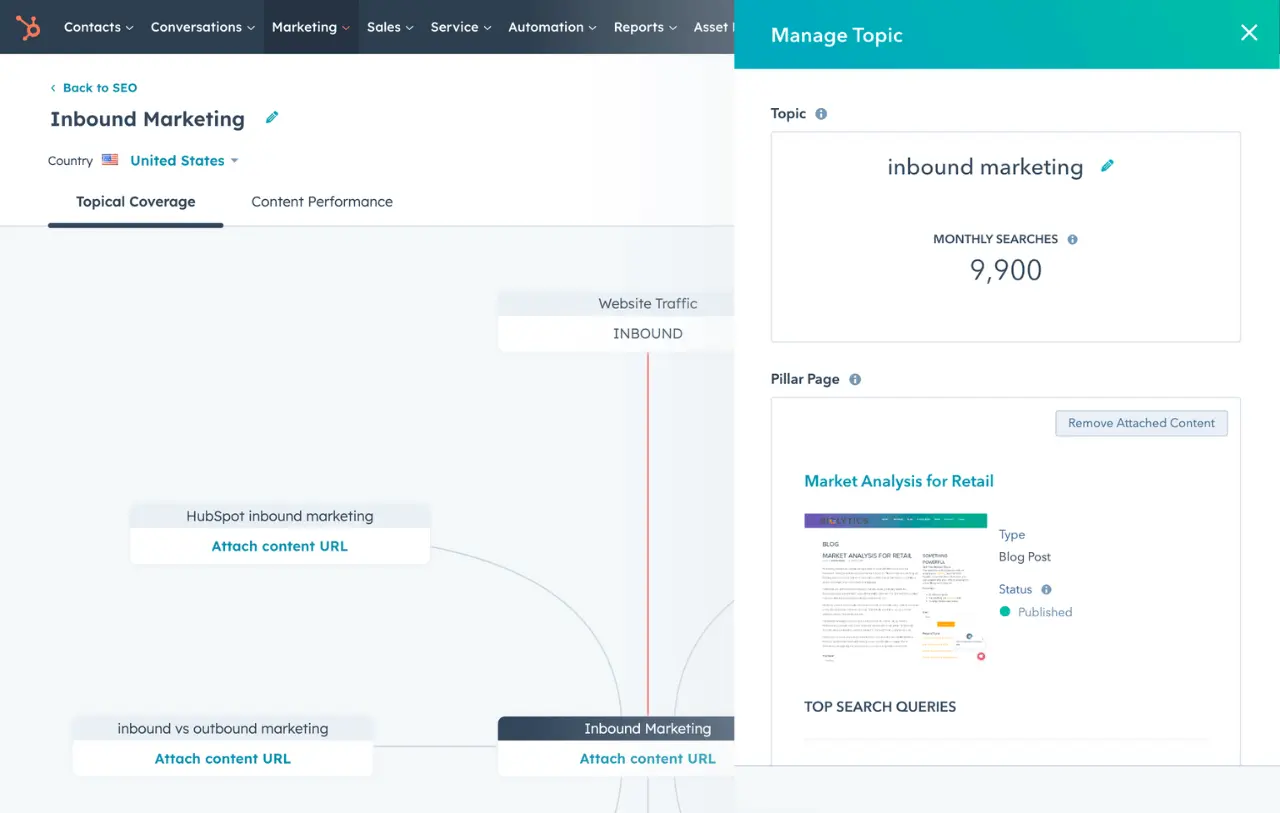
Task: Click the red remove icon on pillar thumbnail
Action: (x=980, y=656)
